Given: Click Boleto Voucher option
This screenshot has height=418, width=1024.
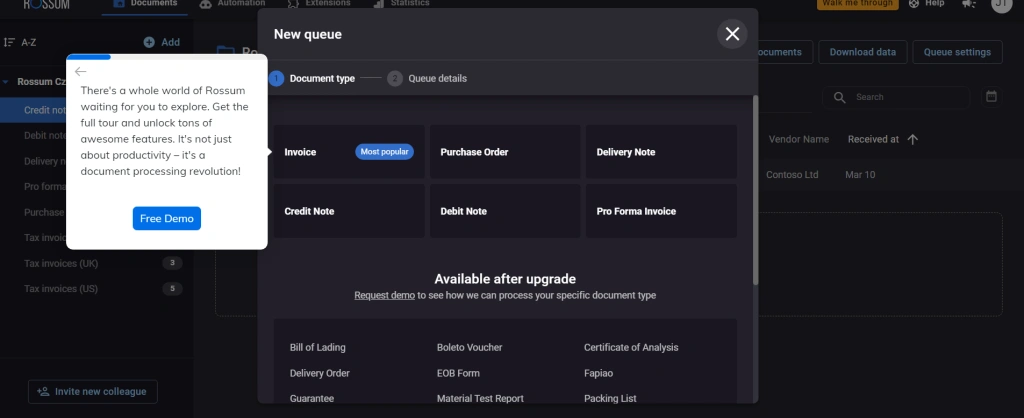Looking at the screenshot, I should point(470,347).
